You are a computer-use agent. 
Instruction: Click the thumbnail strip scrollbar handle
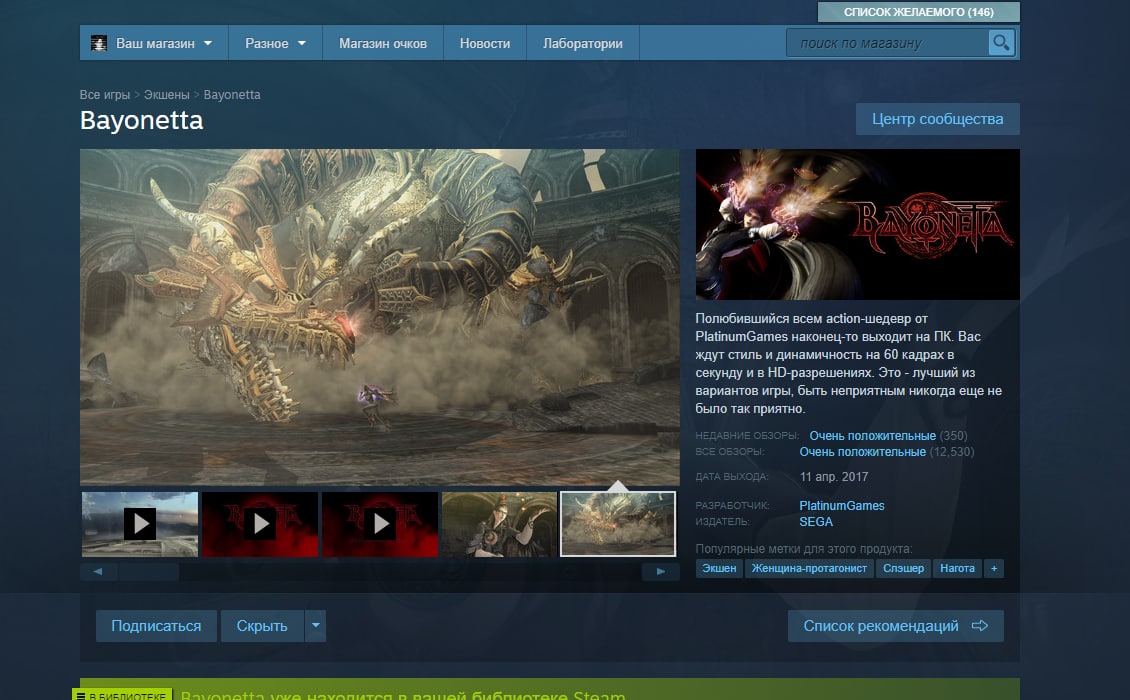tap(148, 572)
